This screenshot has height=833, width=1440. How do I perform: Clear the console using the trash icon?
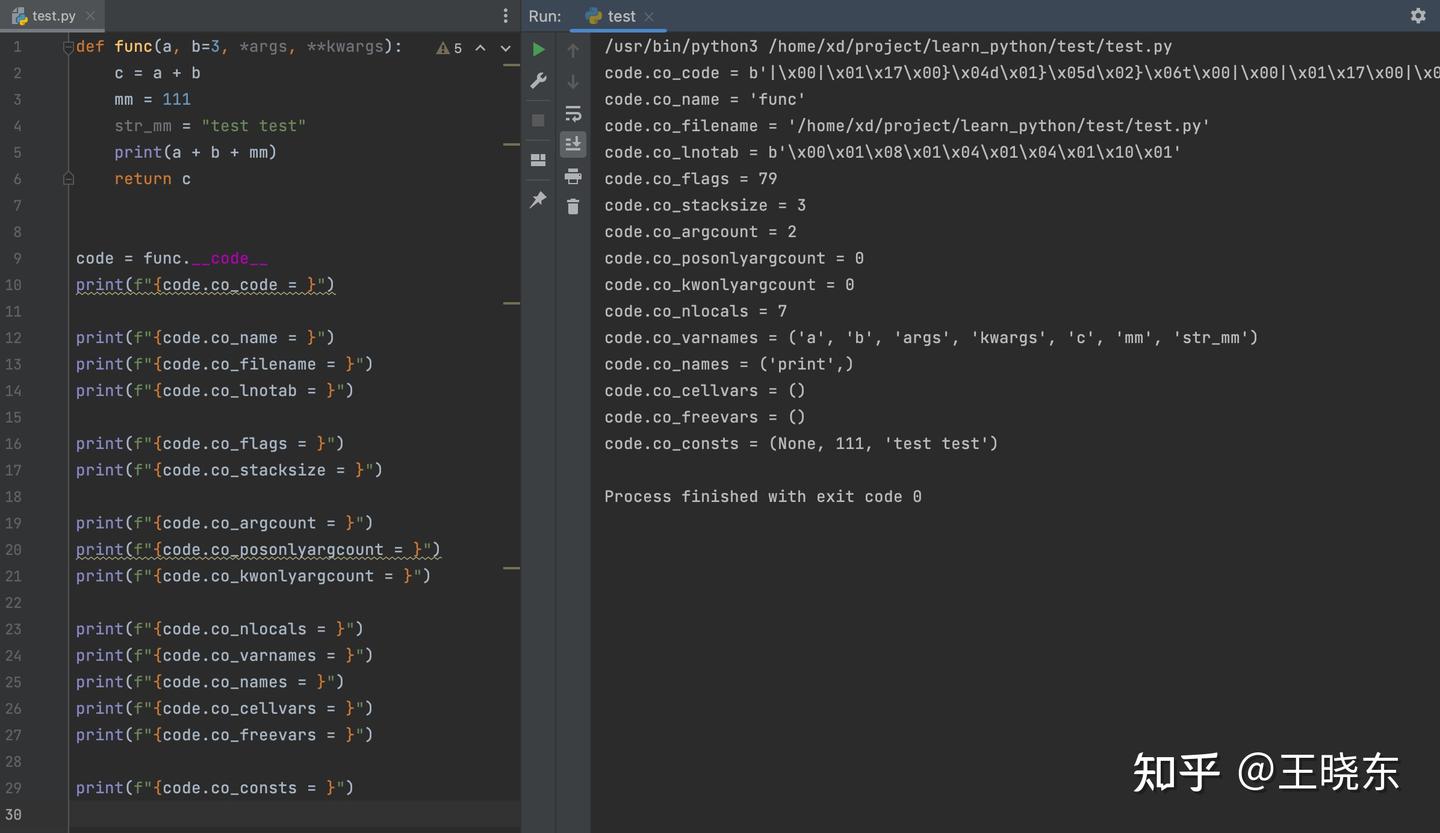[573, 207]
